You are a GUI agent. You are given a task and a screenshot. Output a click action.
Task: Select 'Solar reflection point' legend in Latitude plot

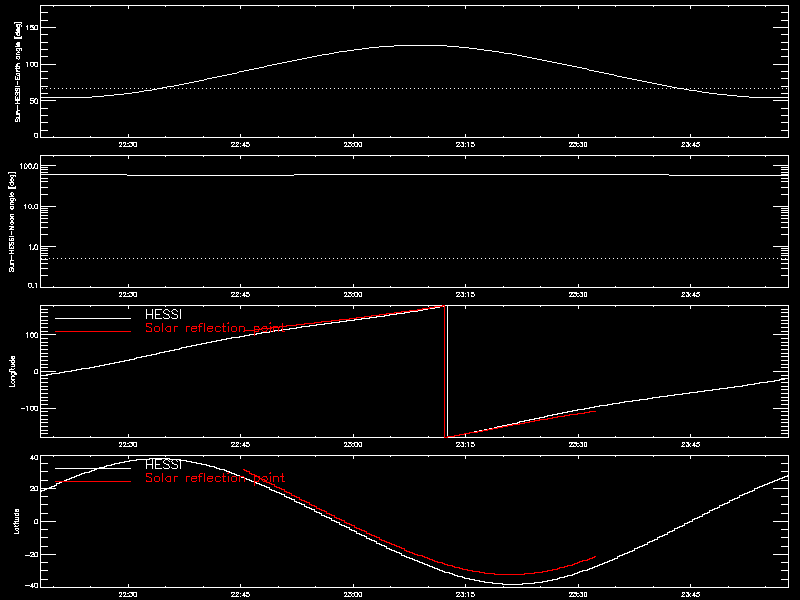(215, 478)
